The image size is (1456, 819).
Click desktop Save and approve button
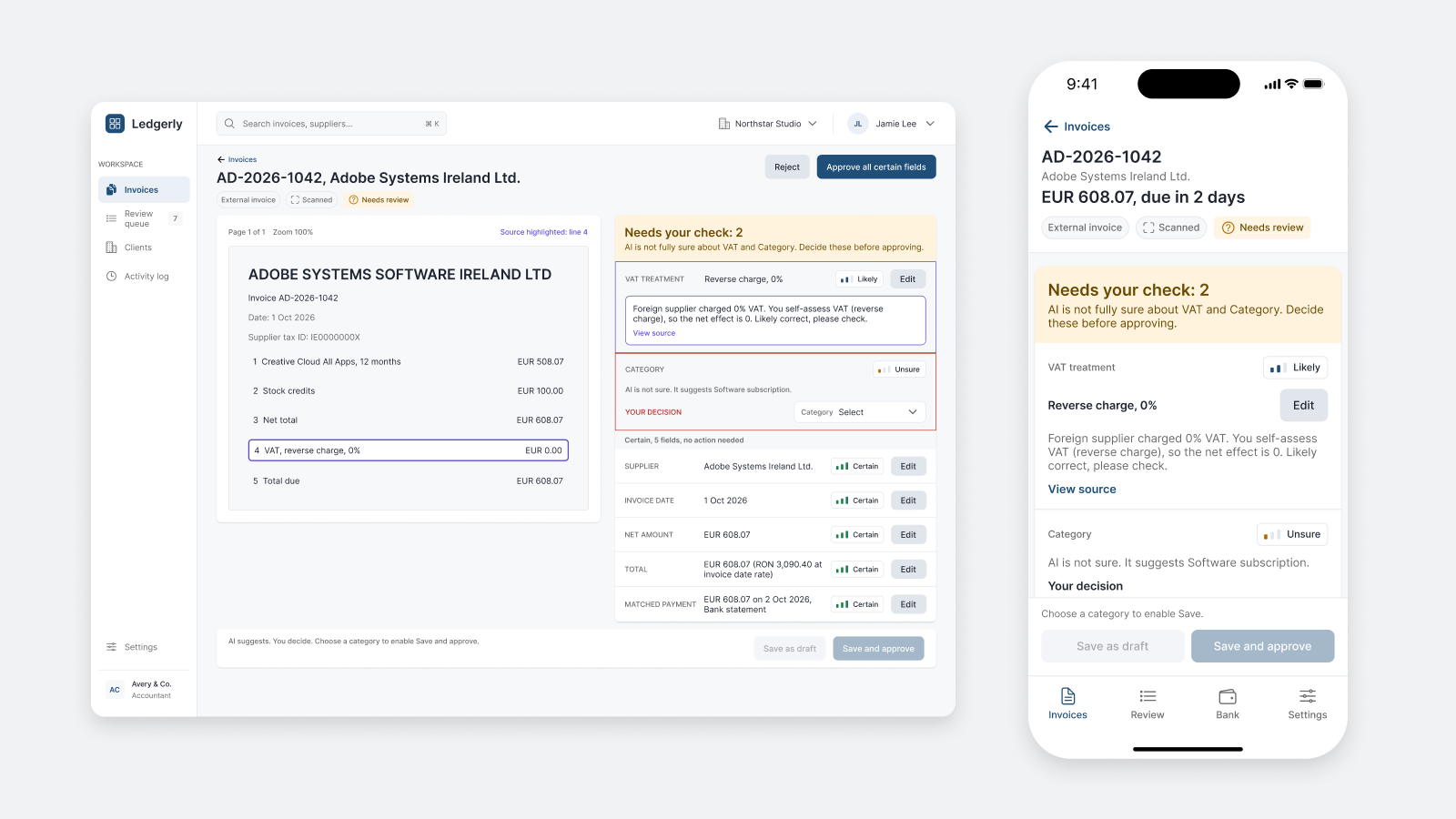878,649
